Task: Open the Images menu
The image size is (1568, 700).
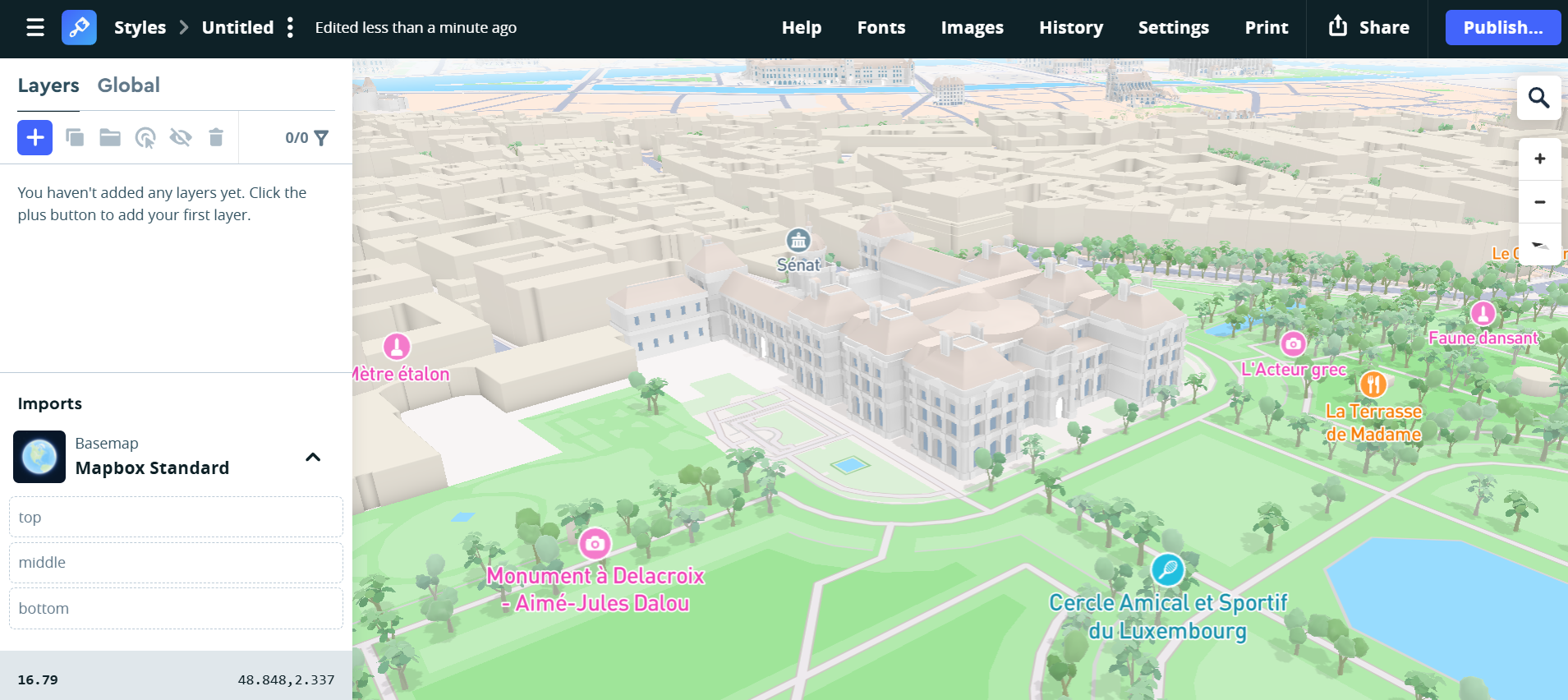Action: 972,28
